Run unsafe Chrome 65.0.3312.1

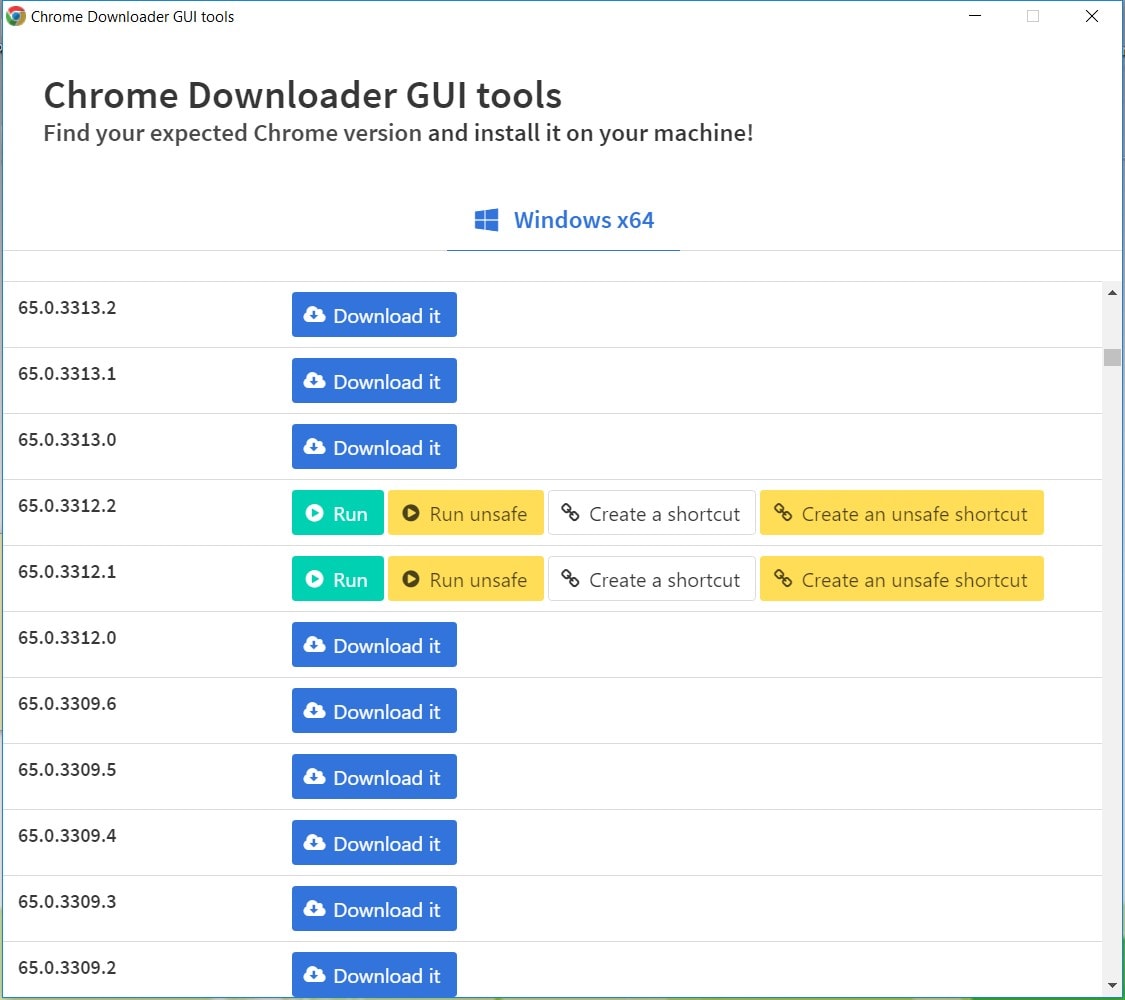click(466, 578)
